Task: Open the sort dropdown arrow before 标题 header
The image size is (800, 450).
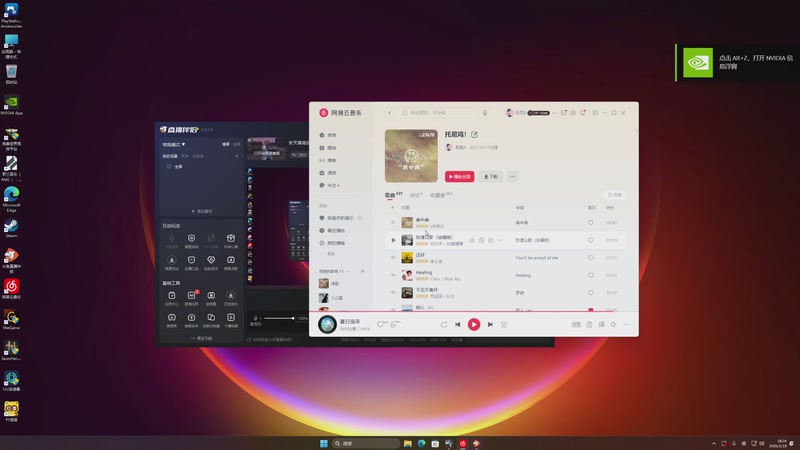Action: coord(392,208)
